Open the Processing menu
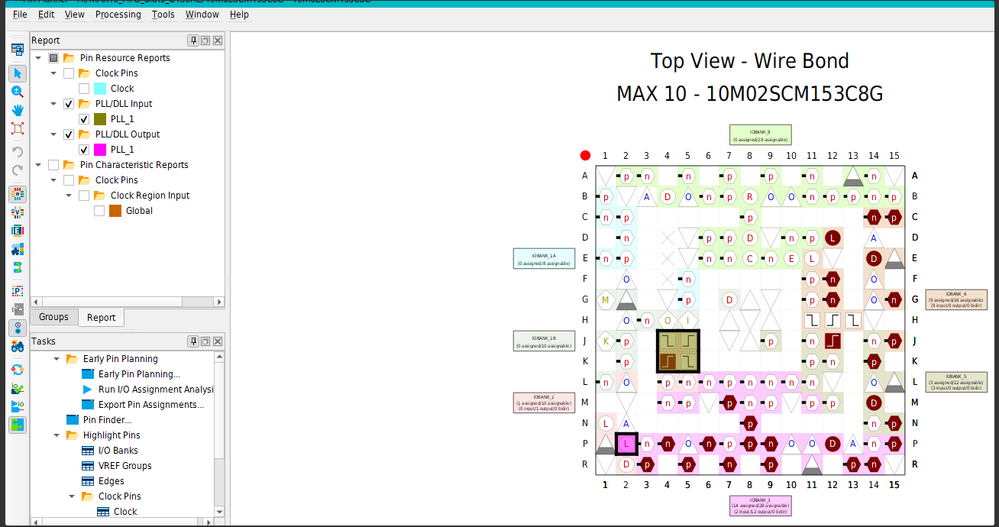 point(118,14)
